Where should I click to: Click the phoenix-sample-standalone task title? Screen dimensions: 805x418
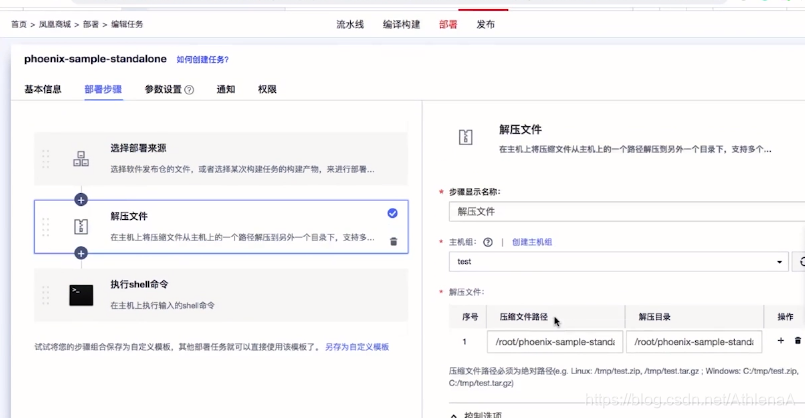(95, 59)
